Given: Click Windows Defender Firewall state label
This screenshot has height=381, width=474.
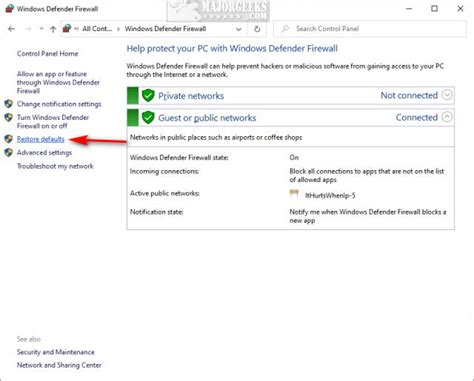Looking at the screenshot, I should [x=179, y=158].
